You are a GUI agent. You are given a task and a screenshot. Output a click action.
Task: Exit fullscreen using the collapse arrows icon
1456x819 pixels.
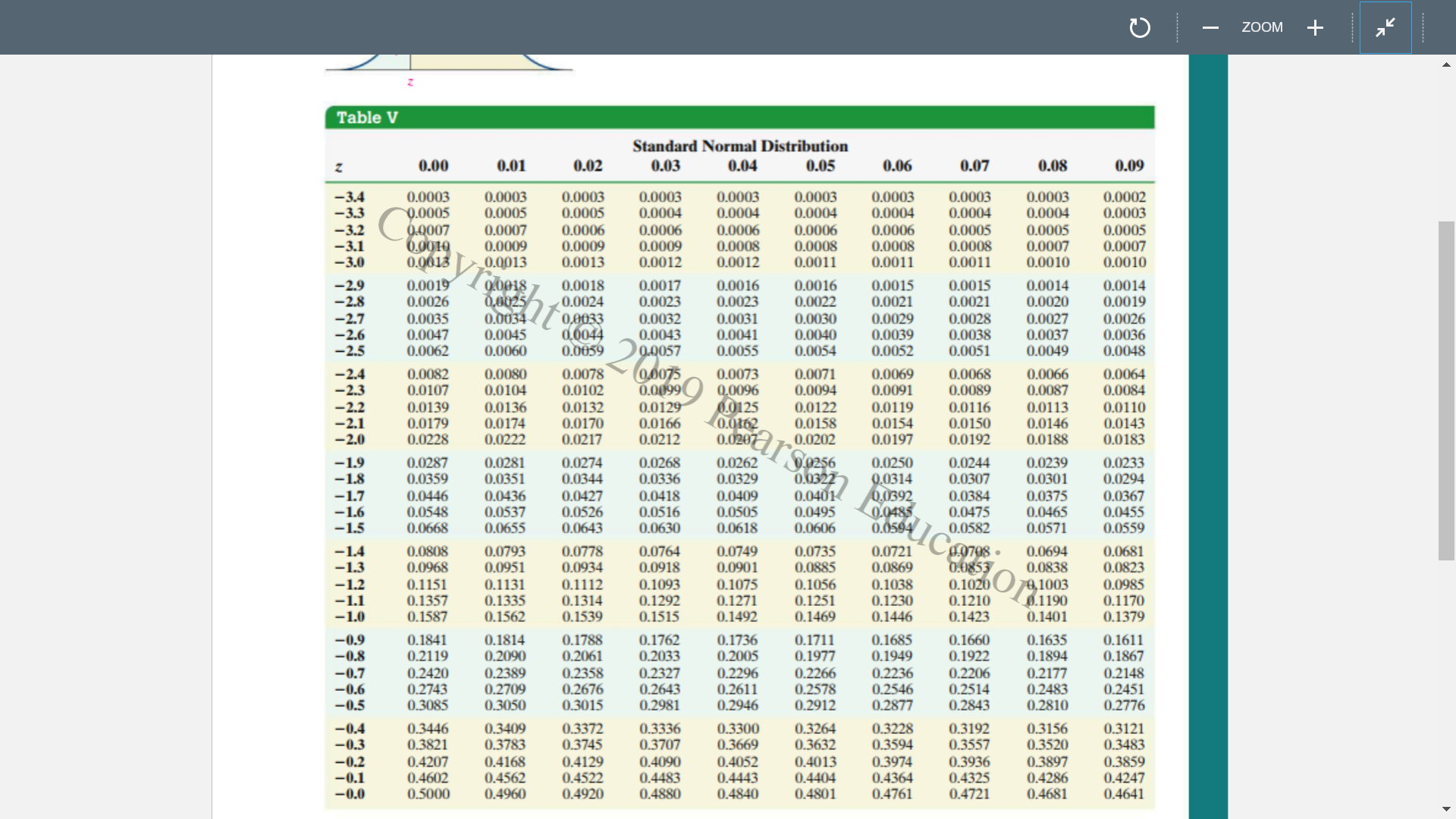tap(1385, 28)
